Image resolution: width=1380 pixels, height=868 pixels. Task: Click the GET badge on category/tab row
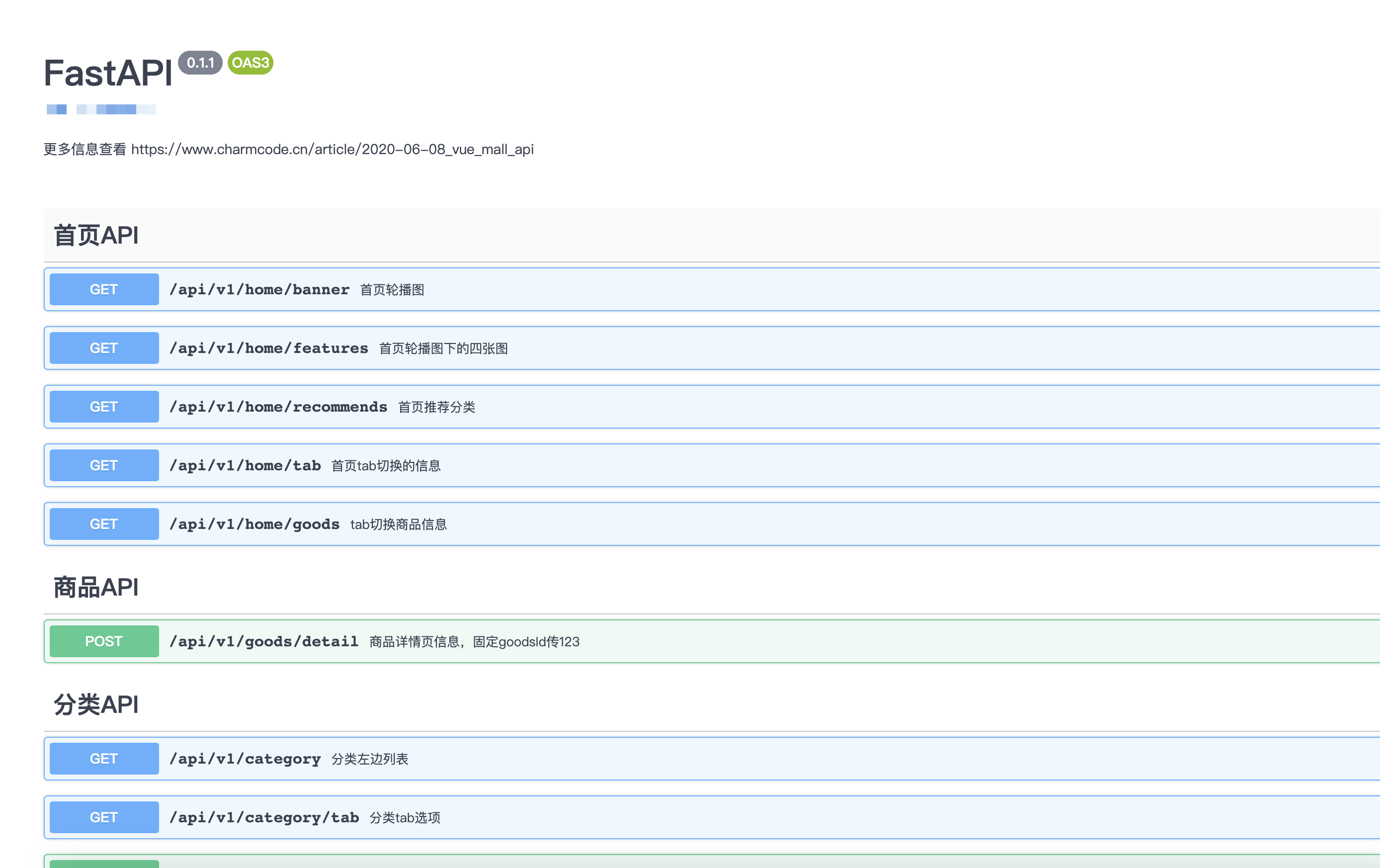click(x=104, y=817)
